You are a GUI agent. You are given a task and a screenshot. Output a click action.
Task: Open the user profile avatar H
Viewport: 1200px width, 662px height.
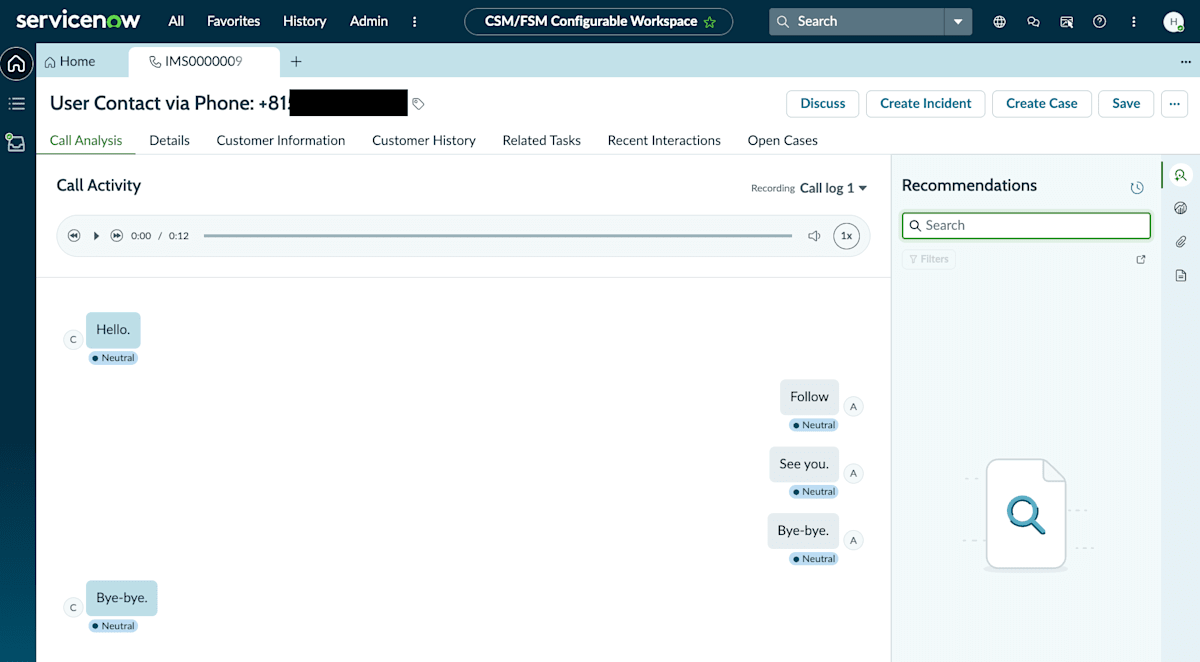click(1174, 21)
